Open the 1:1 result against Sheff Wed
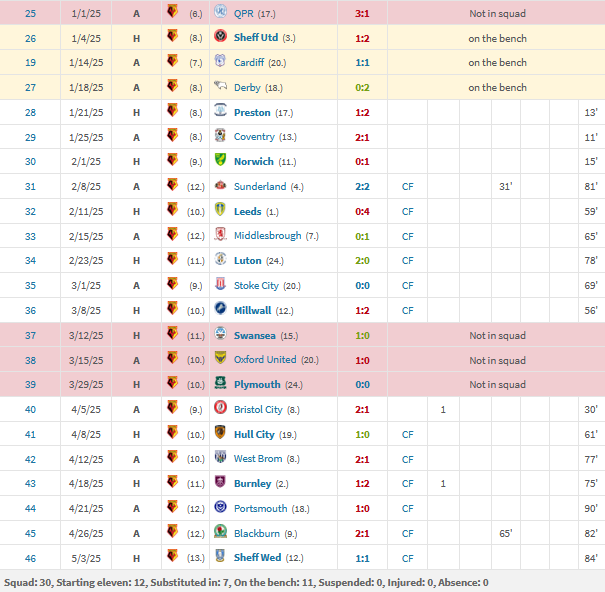The width and height of the screenshot is (605, 592). (x=362, y=558)
